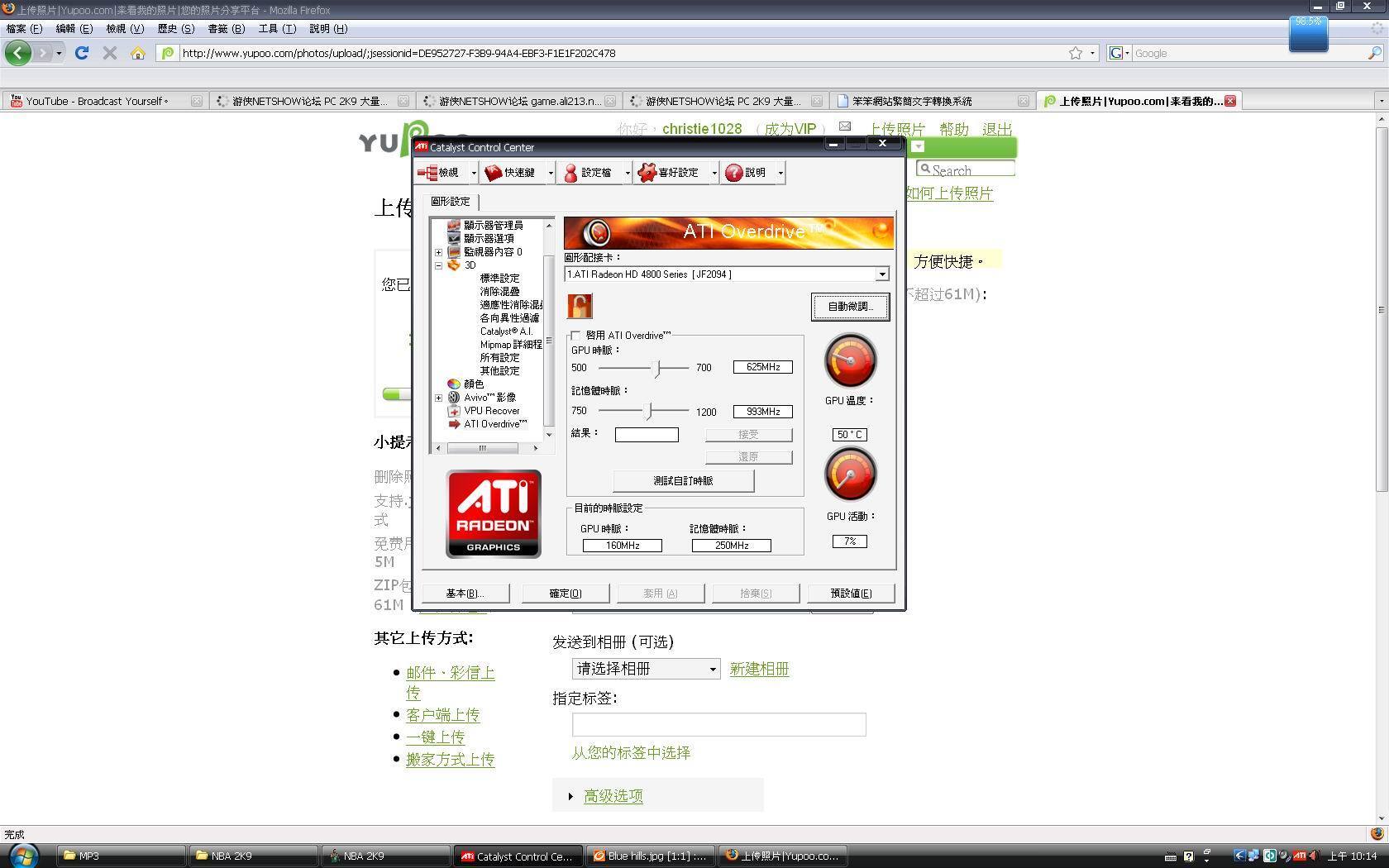Screen dimensions: 1389x868
Task: Click the Overdrive unlock padlock icon
Action: tap(580, 306)
